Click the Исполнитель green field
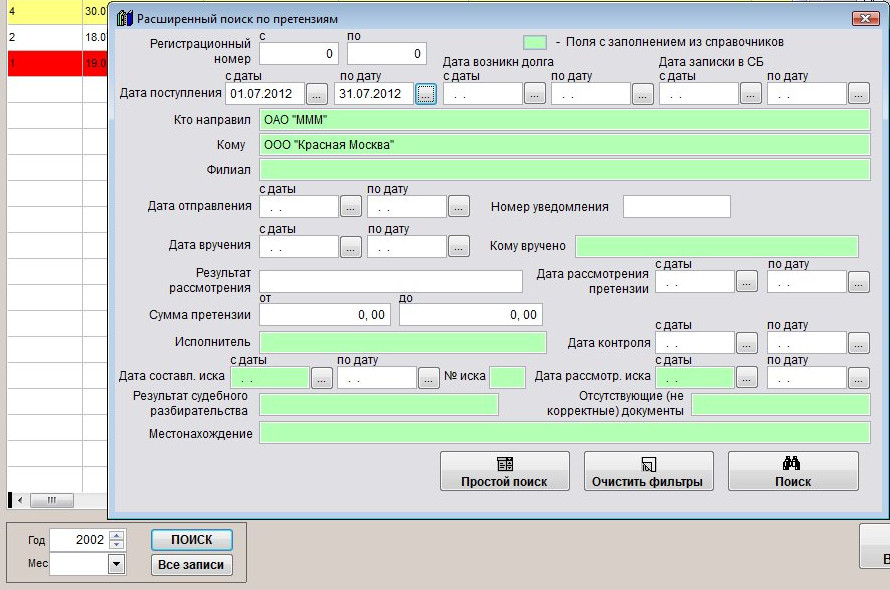The width and height of the screenshot is (890, 590). [403, 342]
